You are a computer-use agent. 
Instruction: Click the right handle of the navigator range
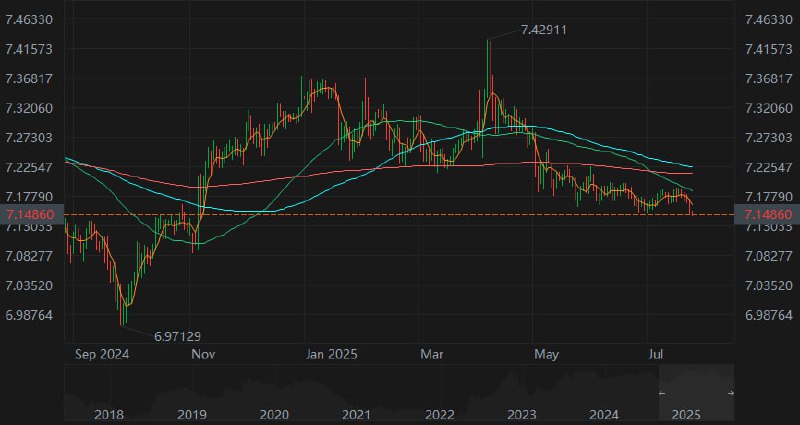tap(734, 393)
